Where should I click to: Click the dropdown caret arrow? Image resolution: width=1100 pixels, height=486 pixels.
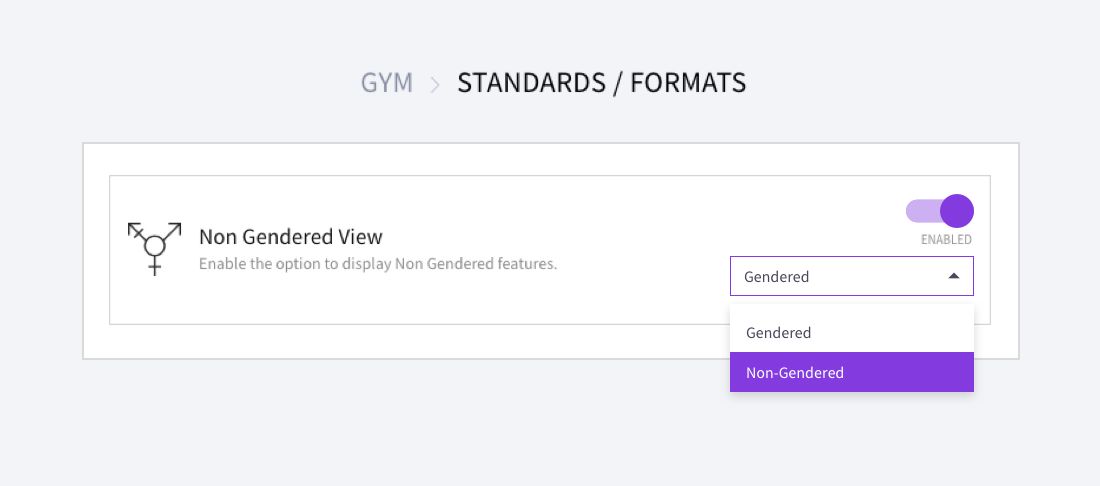[954, 276]
